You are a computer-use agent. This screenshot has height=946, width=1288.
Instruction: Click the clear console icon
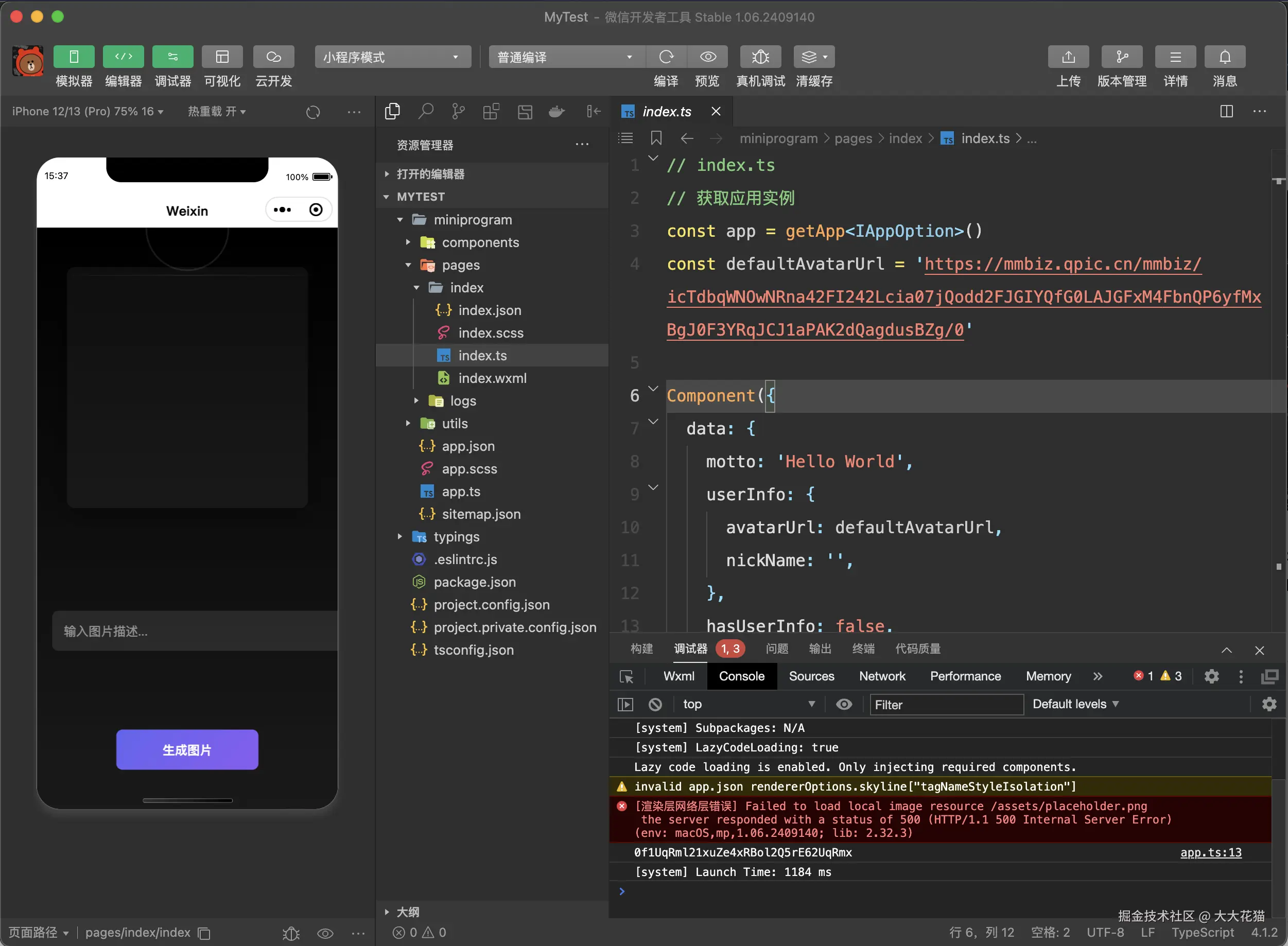[x=655, y=704]
